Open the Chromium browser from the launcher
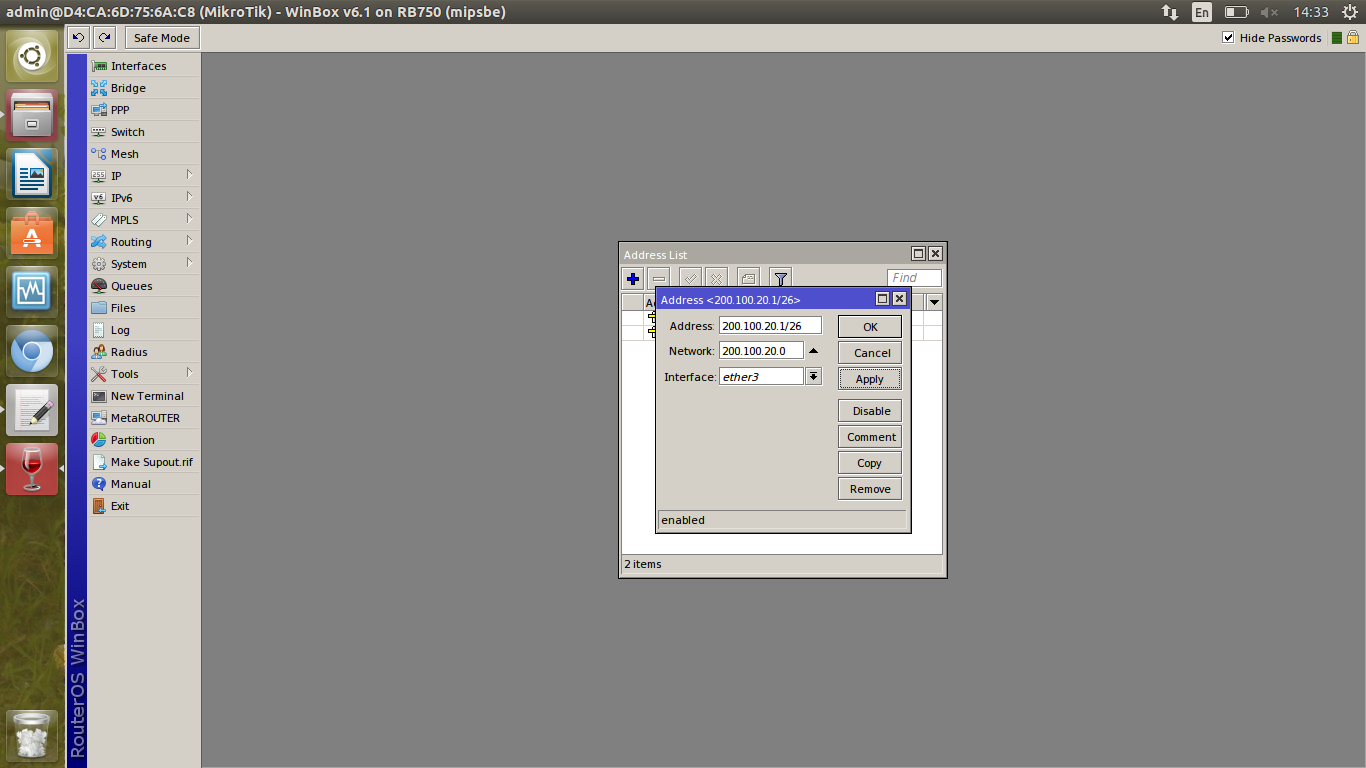Screen dimensions: 1366x768 (x=32, y=351)
